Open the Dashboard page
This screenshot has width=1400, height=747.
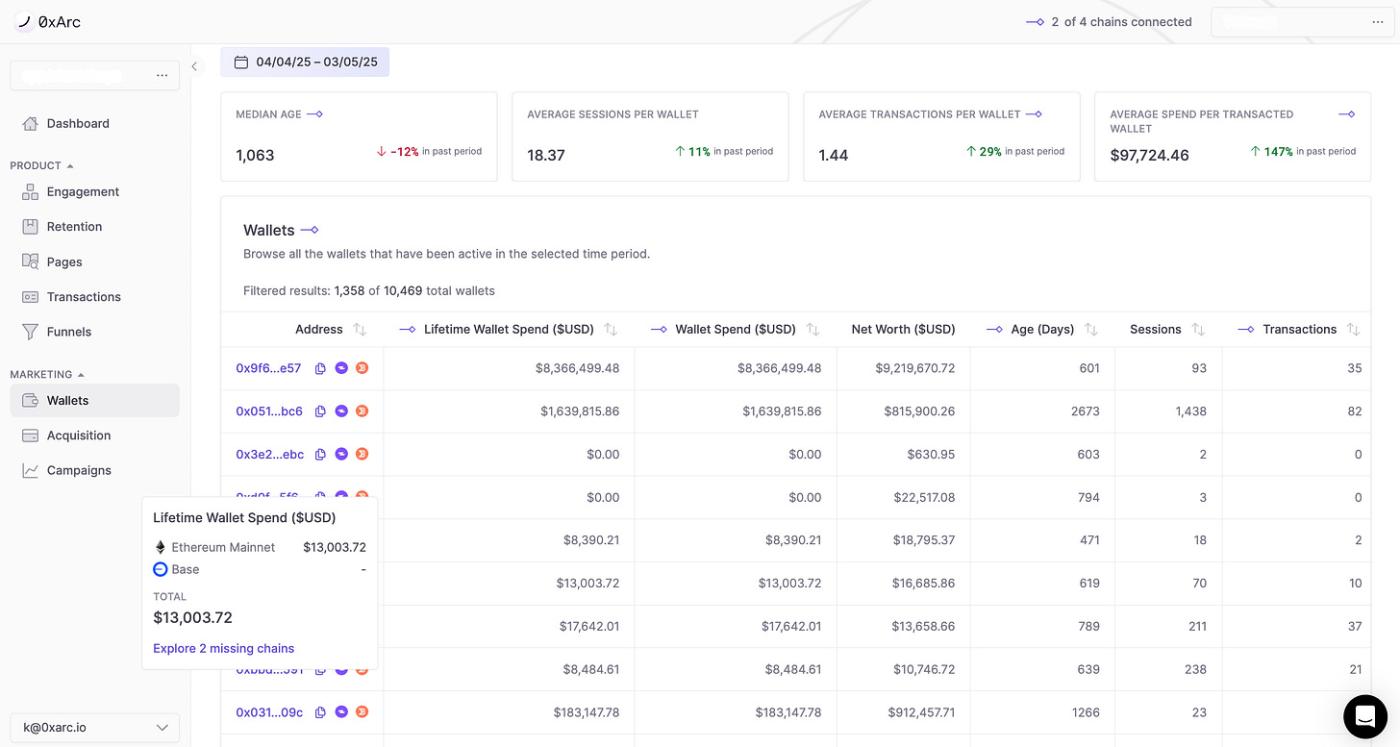pyautogui.click(x=78, y=124)
